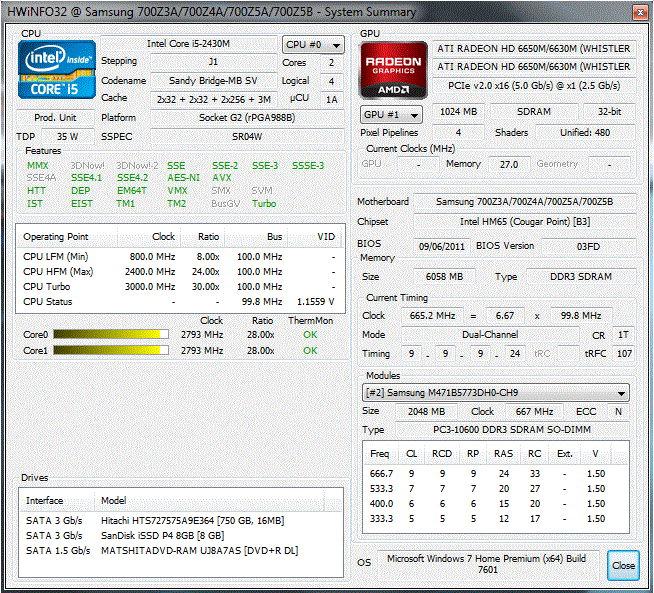Click the Core1 usage bar
The width and height of the screenshot is (654, 593).
click(x=111, y=350)
